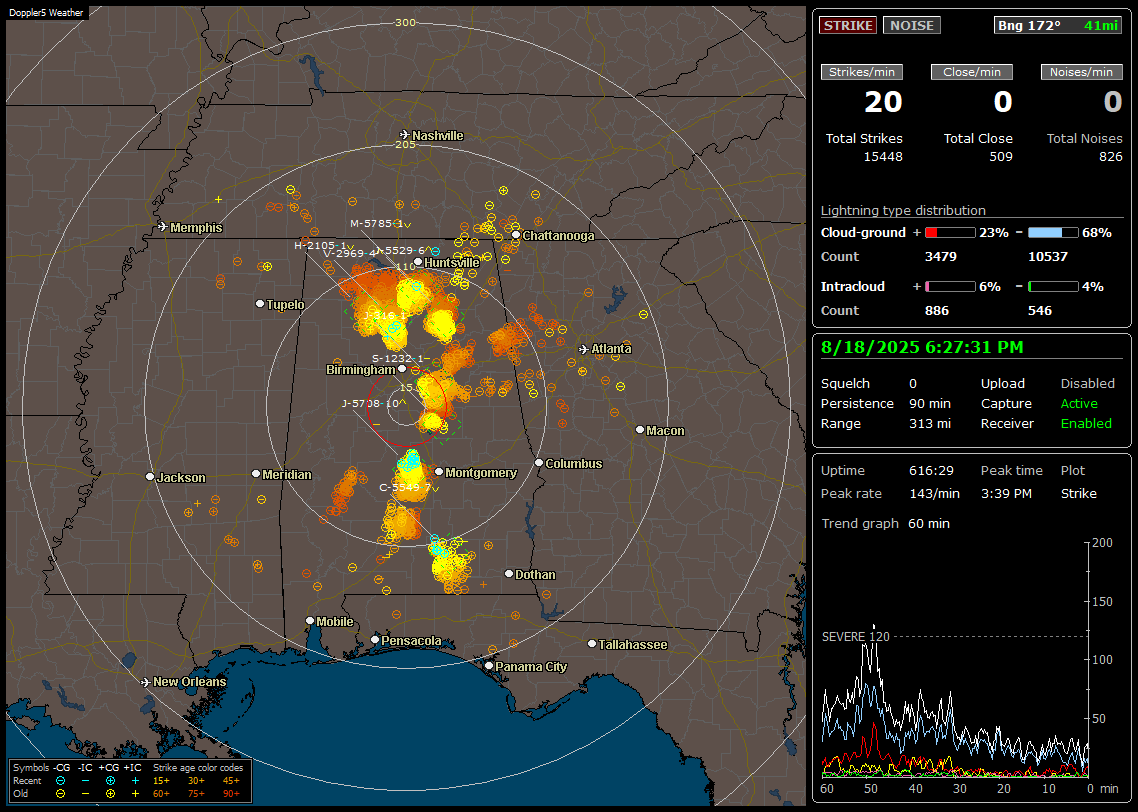Click the Upload Disabled status
This screenshot has height=812, width=1138.
pos(1087,384)
